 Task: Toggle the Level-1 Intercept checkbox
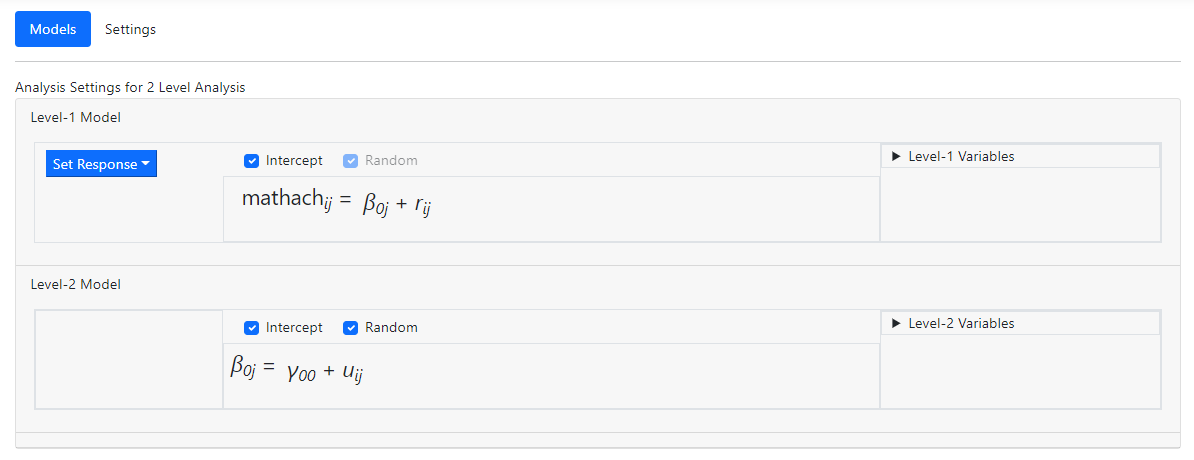tap(252, 161)
